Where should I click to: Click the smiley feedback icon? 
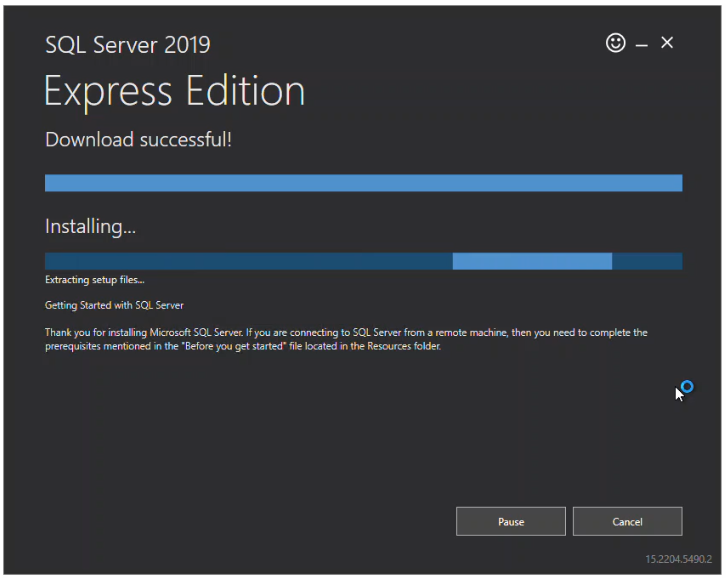point(616,43)
